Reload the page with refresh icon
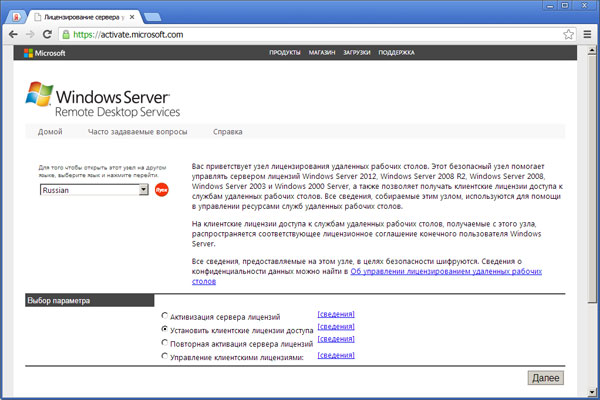The image size is (600, 400). 47,34
